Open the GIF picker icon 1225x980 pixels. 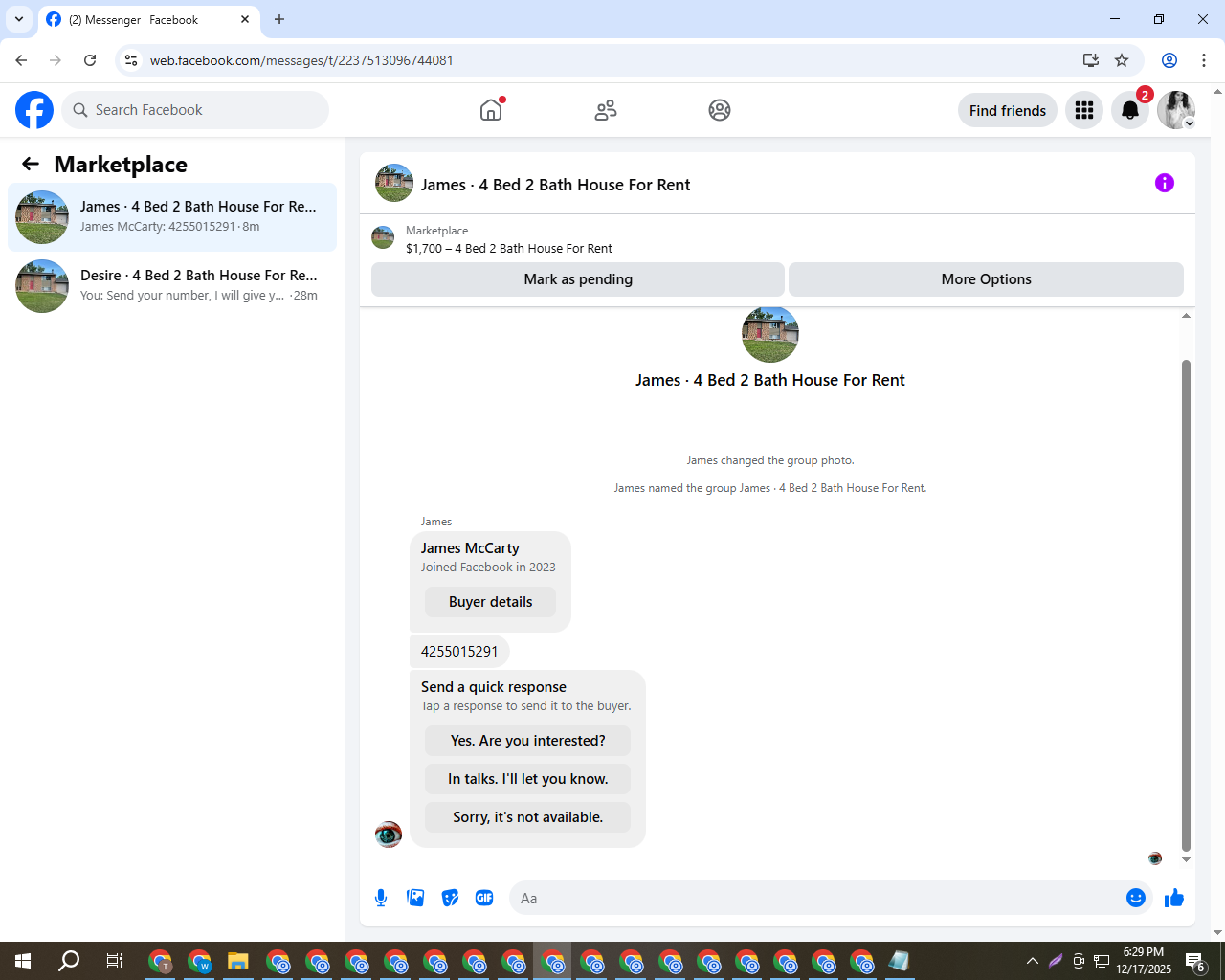(x=484, y=898)
